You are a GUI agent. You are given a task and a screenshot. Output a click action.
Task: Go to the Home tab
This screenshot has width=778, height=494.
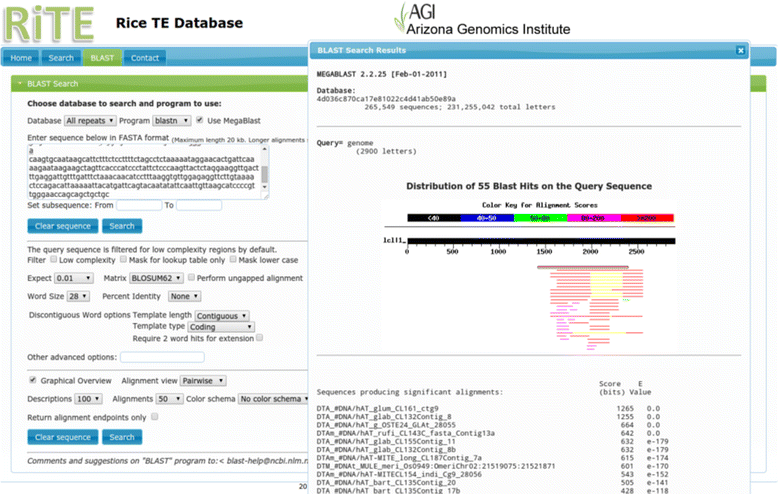point(21,58)
